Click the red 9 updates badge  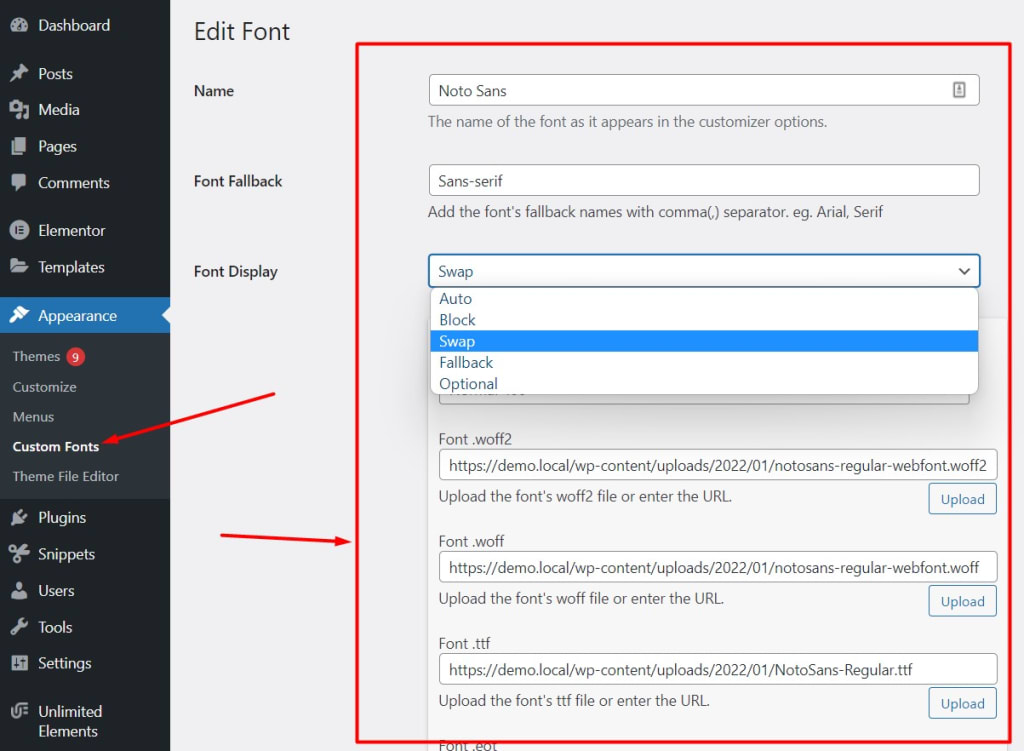point(75,357)
